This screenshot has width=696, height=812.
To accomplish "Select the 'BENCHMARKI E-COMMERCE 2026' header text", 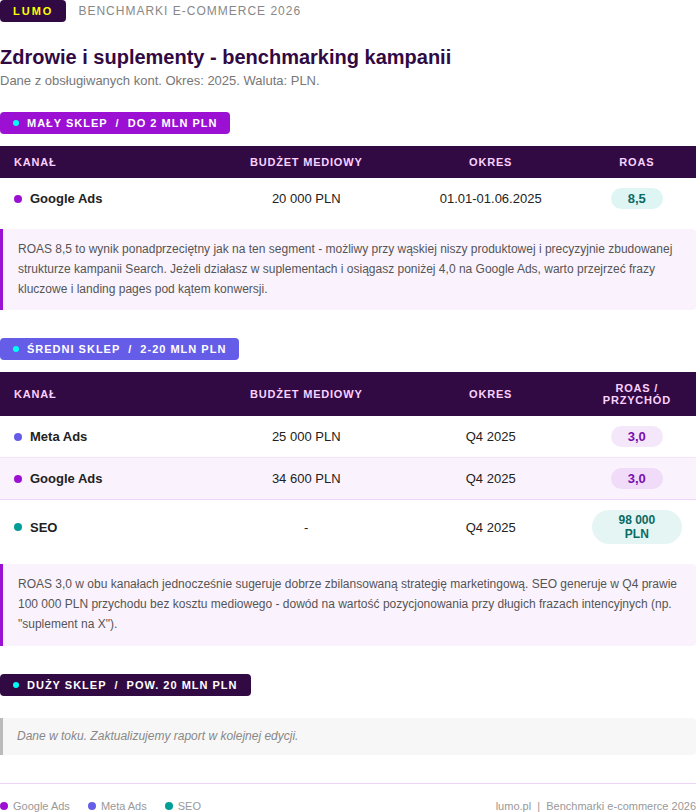I will [x=189, y=11].
